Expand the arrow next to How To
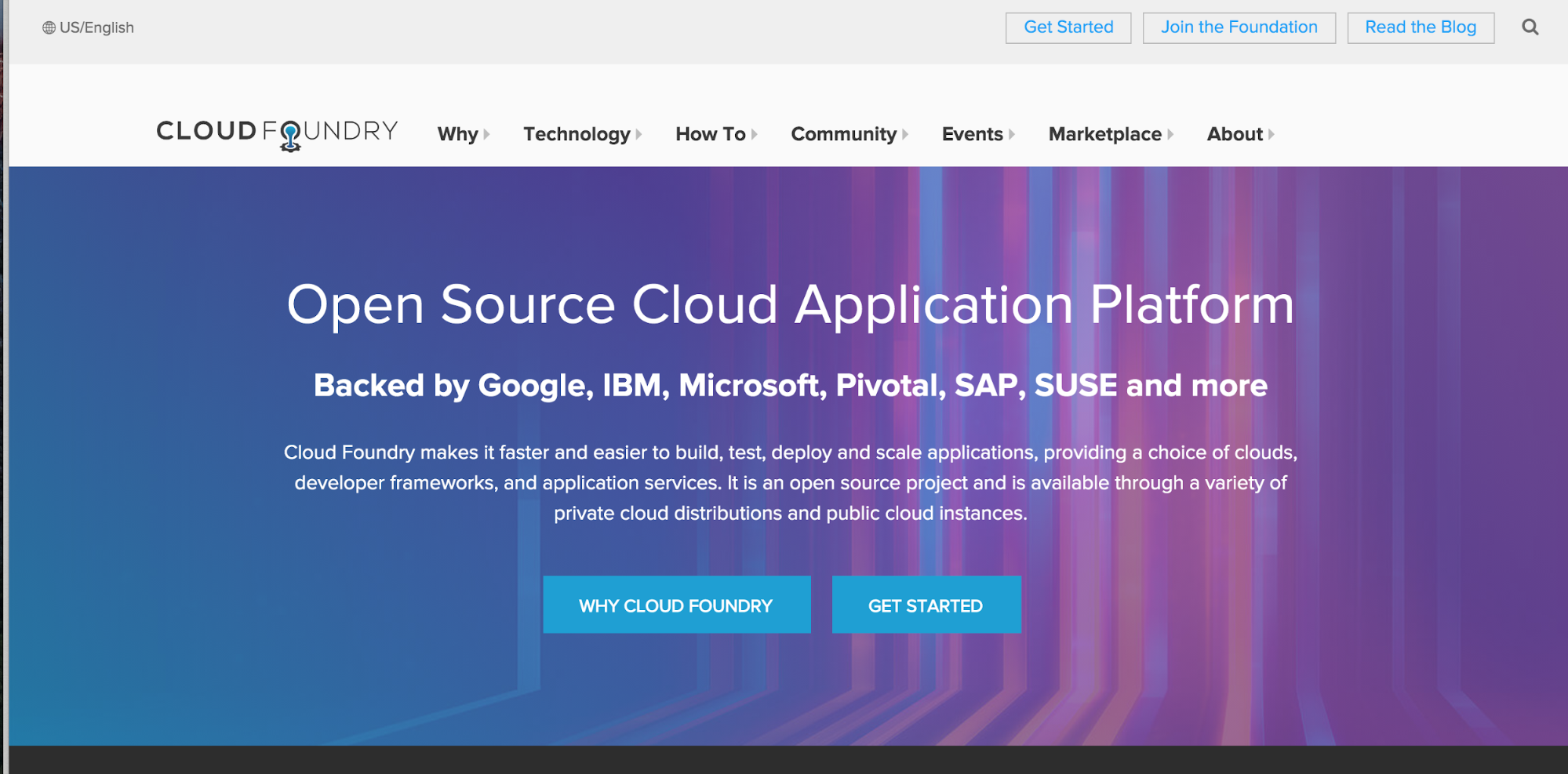Image resolution: width=1568 pixels, height=774 pixels. (754, 134)
